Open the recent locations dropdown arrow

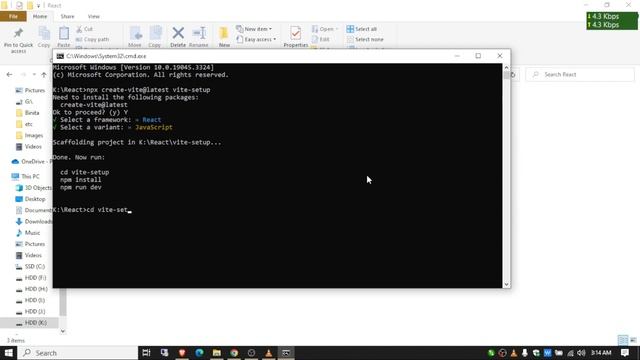34,74
